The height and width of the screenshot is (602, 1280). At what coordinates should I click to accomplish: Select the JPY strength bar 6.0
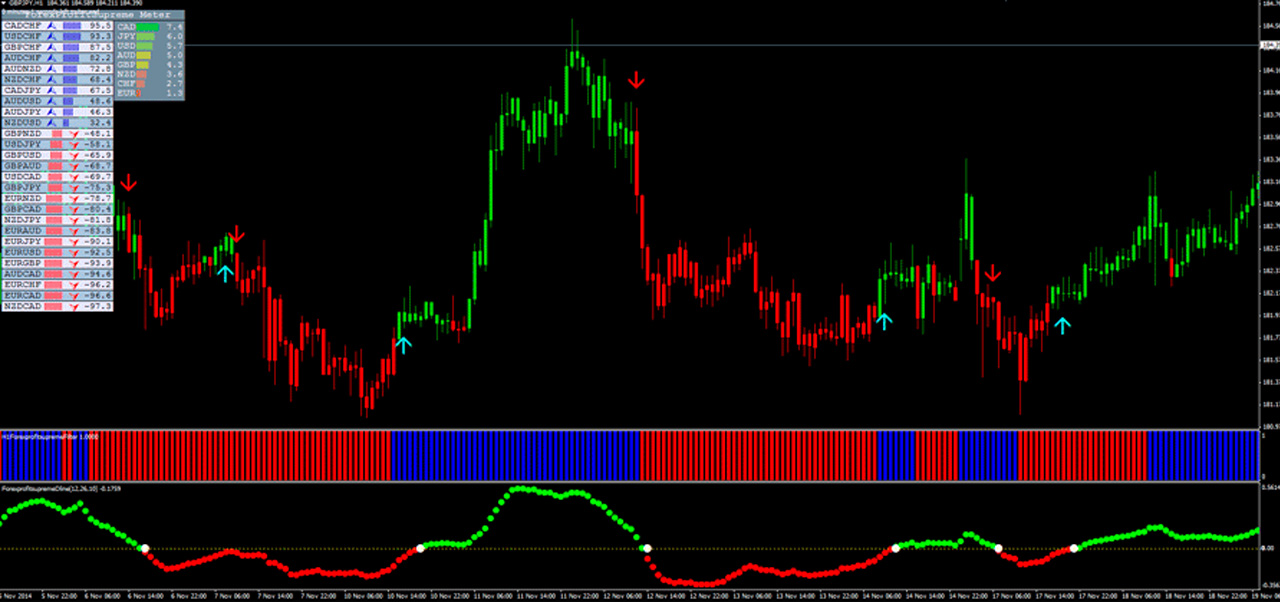click(147, 36)
